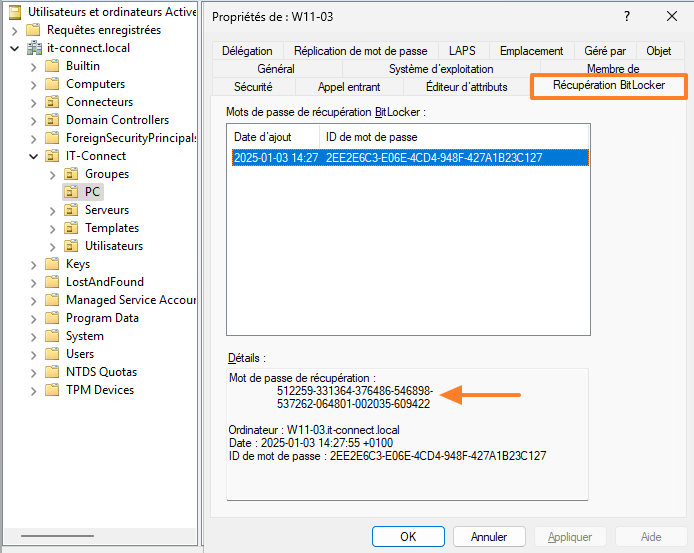Switch to the LAPS tab
The width and height of the screenshot is (694, 553).
click(463, 51)
